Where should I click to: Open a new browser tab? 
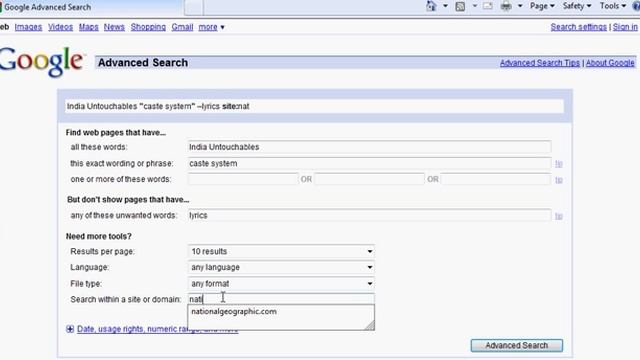193,7
